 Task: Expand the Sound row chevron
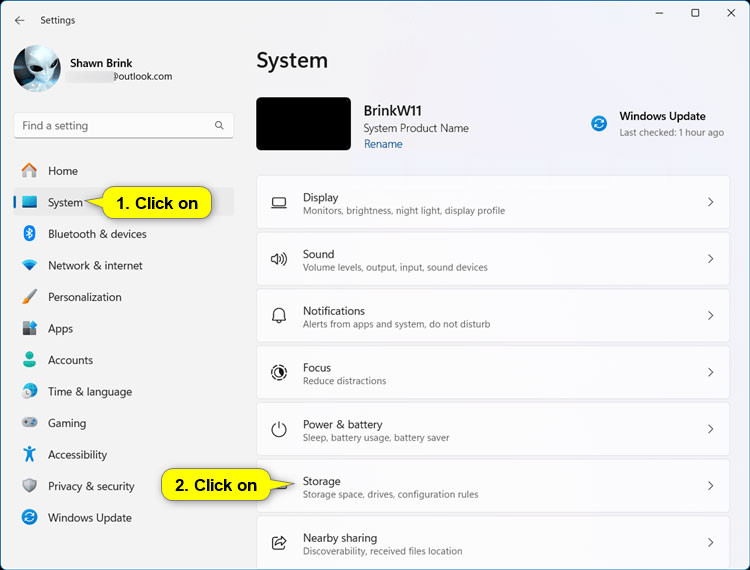coord(710,259)
